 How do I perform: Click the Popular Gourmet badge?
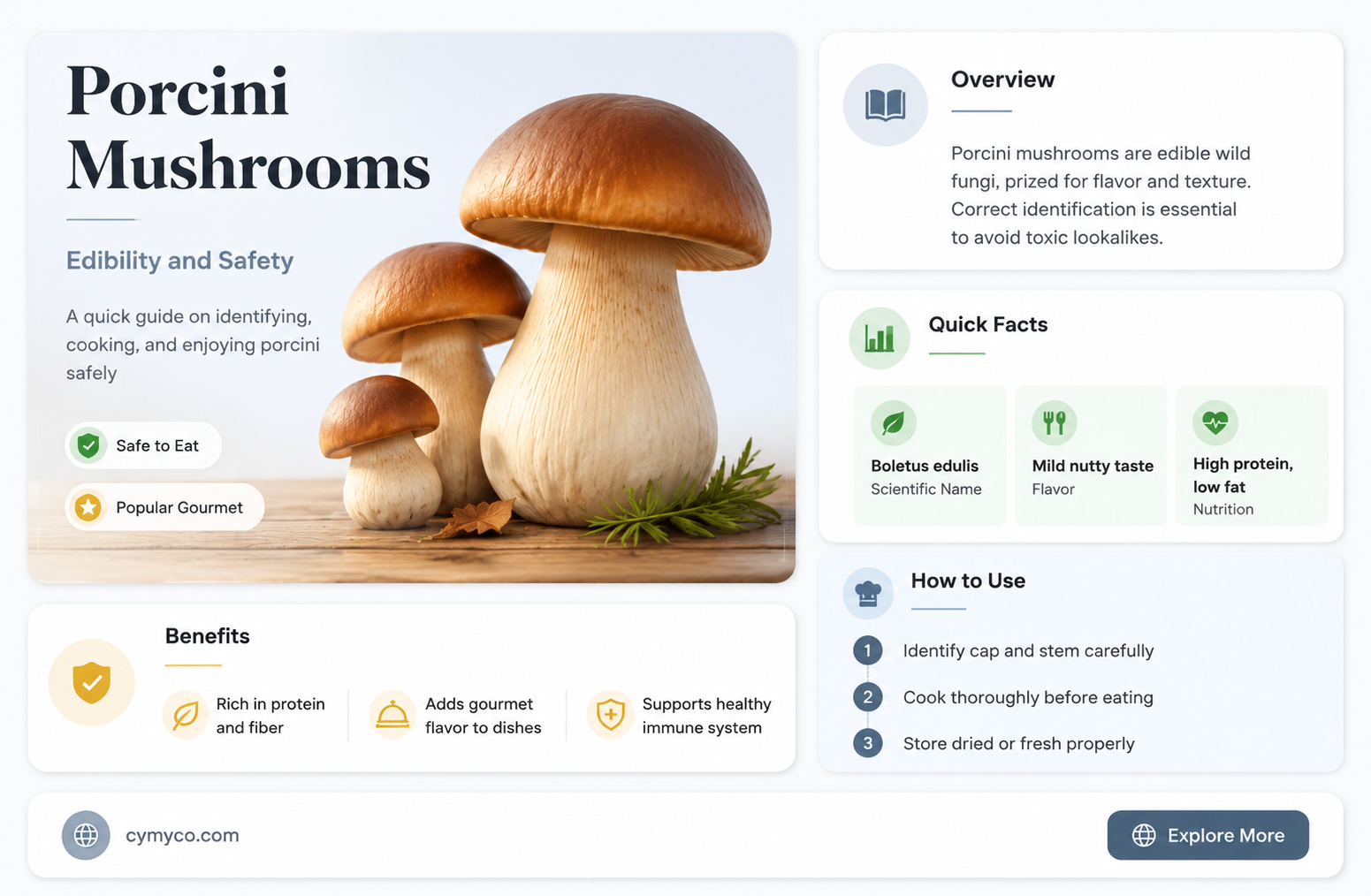[x=164, y=507]
